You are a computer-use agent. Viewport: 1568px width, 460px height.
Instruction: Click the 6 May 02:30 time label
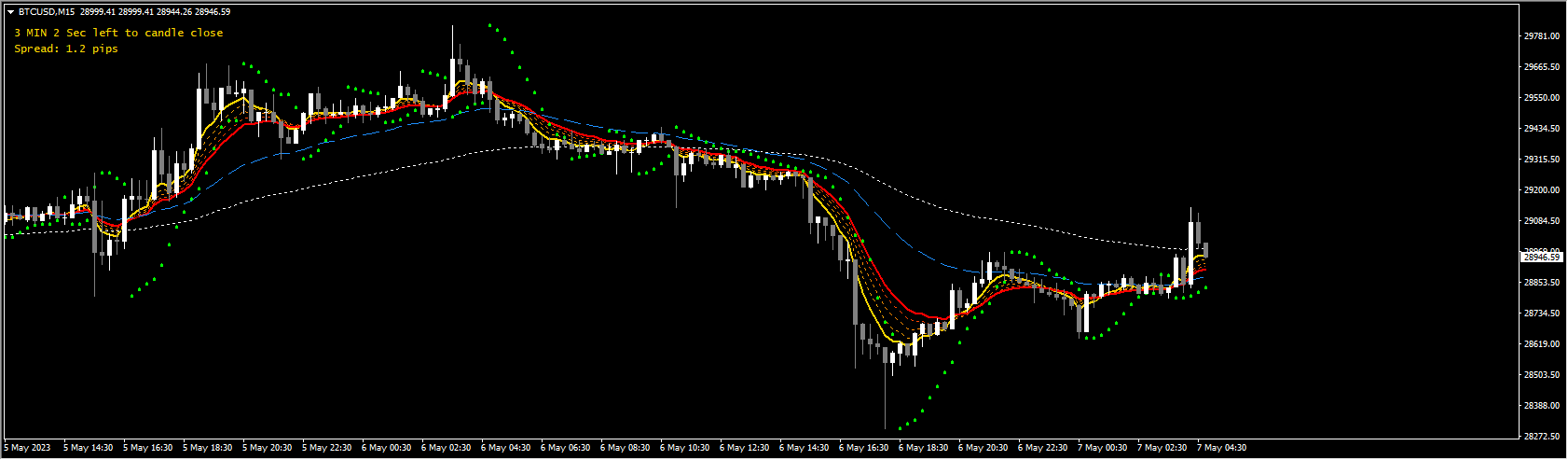pyautogui.click(x=447, y=448)
